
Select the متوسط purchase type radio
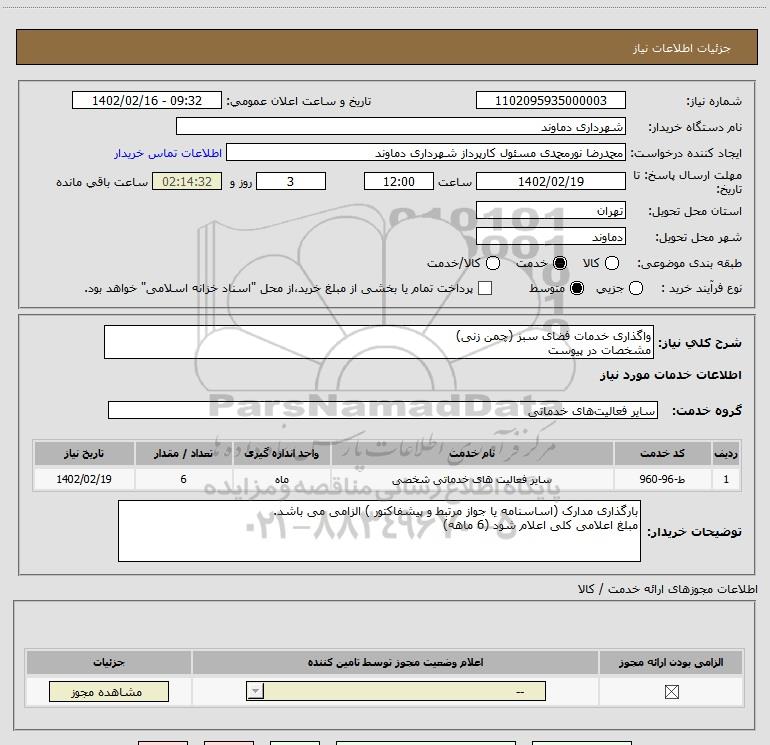click(x=577, y=288)
